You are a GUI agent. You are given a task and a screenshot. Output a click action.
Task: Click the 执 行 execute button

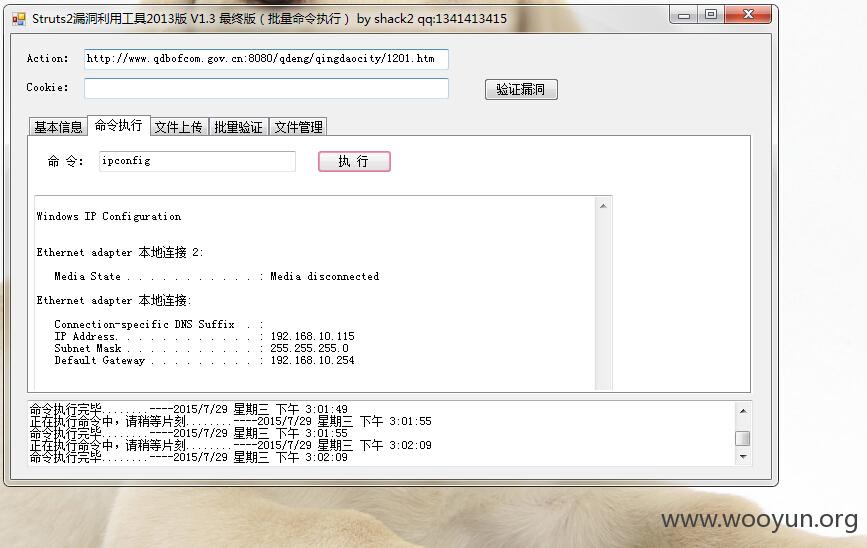tap(354, 161)
